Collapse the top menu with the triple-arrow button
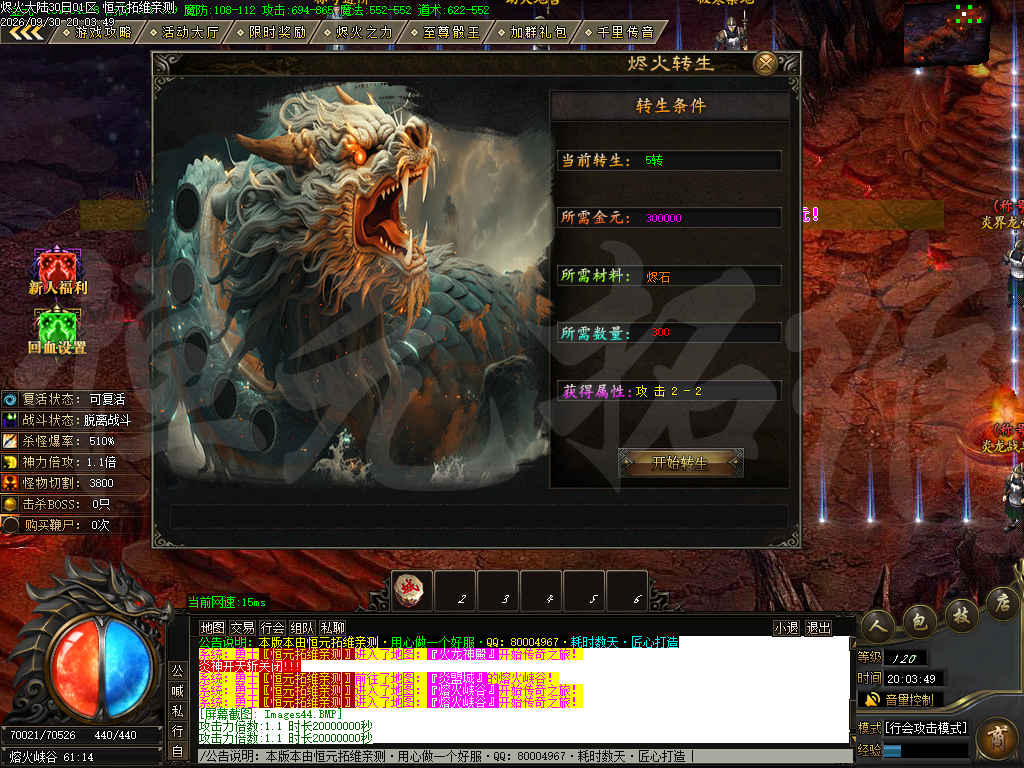Viewport: 1024px width, 768px height. pyautogui.click(x=26, y=33)
